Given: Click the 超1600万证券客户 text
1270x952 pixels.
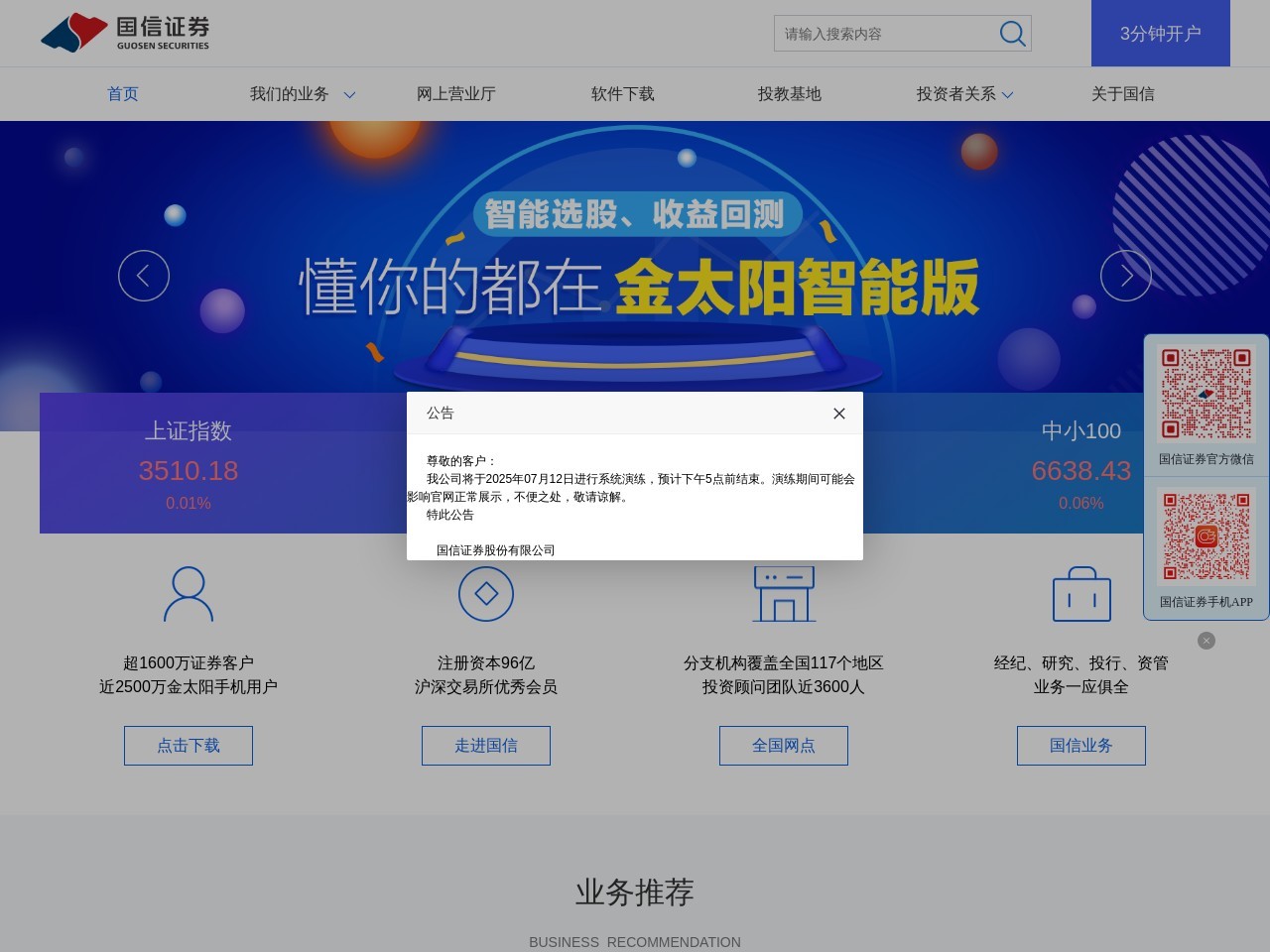Looking at the screenshot, I should pos(189,663).
